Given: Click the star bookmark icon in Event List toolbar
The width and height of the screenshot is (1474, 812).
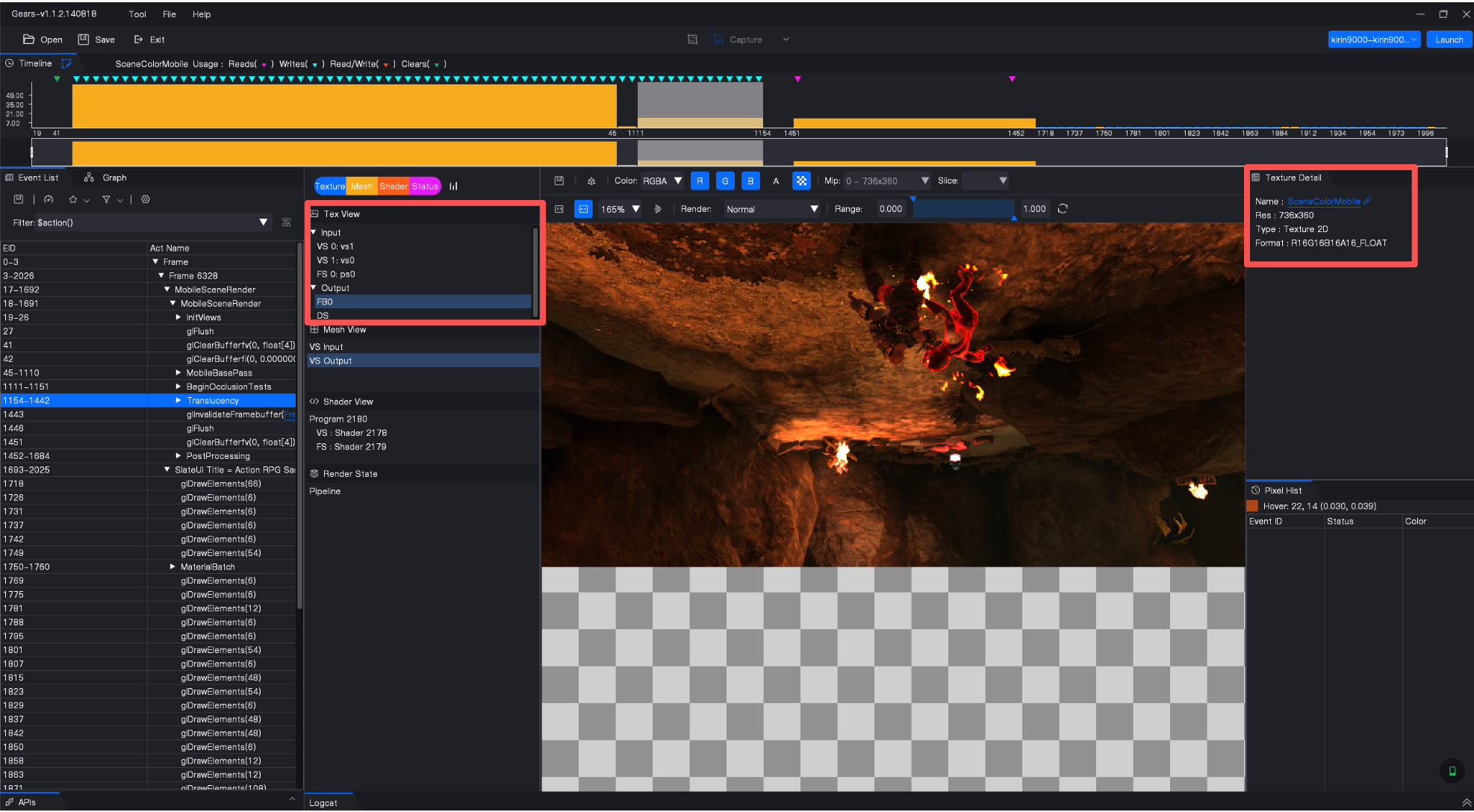Looking at the screenshot, I should coord(73,199).
